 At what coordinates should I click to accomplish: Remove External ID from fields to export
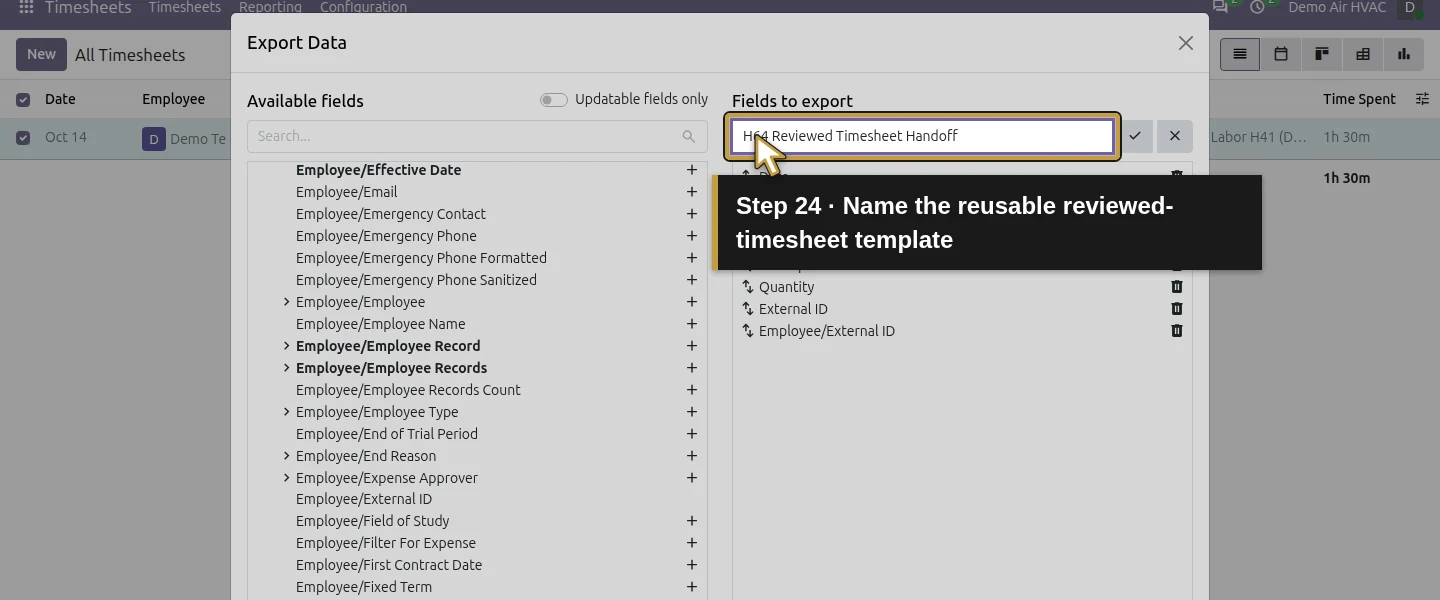(x=1177, y=309)
